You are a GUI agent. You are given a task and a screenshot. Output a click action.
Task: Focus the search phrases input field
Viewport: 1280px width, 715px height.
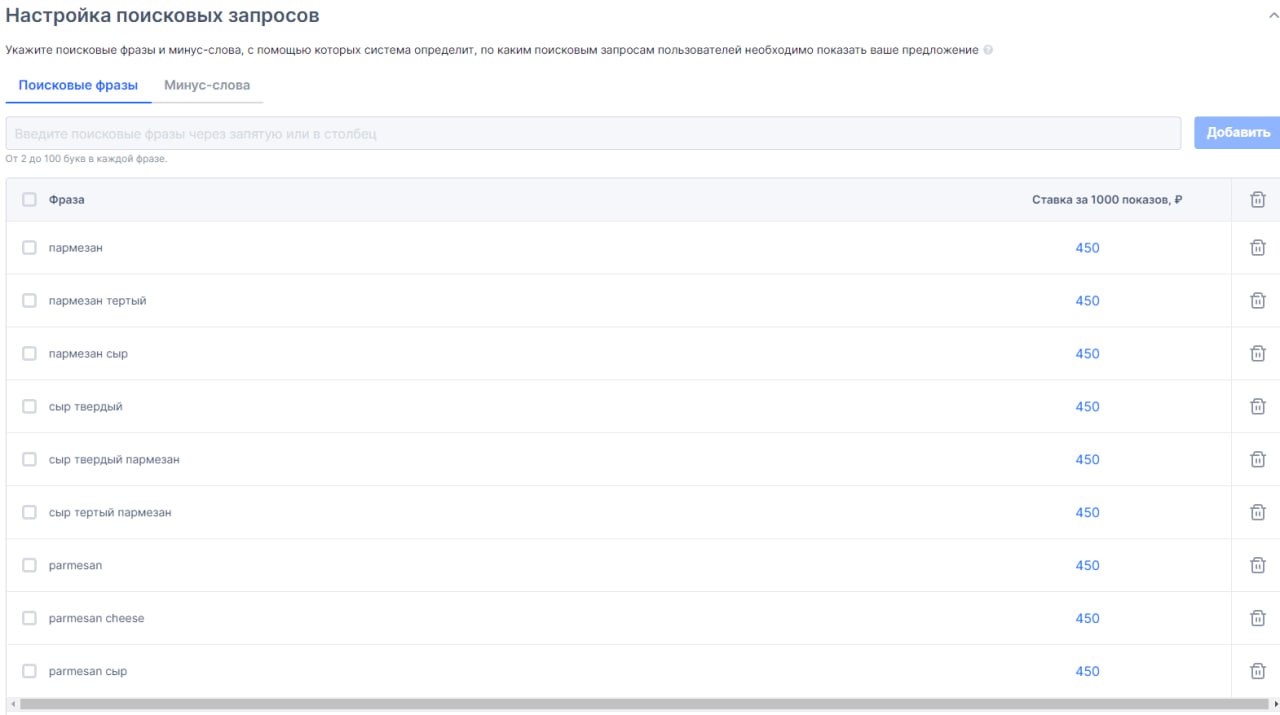click(x=593, y=133)
